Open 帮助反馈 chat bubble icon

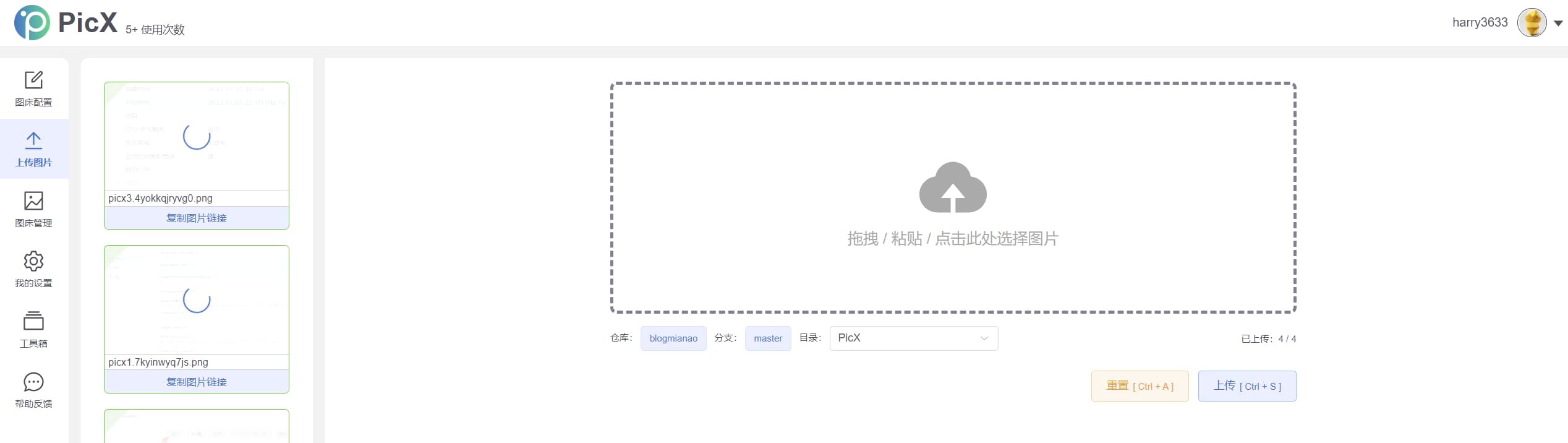pyautogui.click(x=33, y=382)
